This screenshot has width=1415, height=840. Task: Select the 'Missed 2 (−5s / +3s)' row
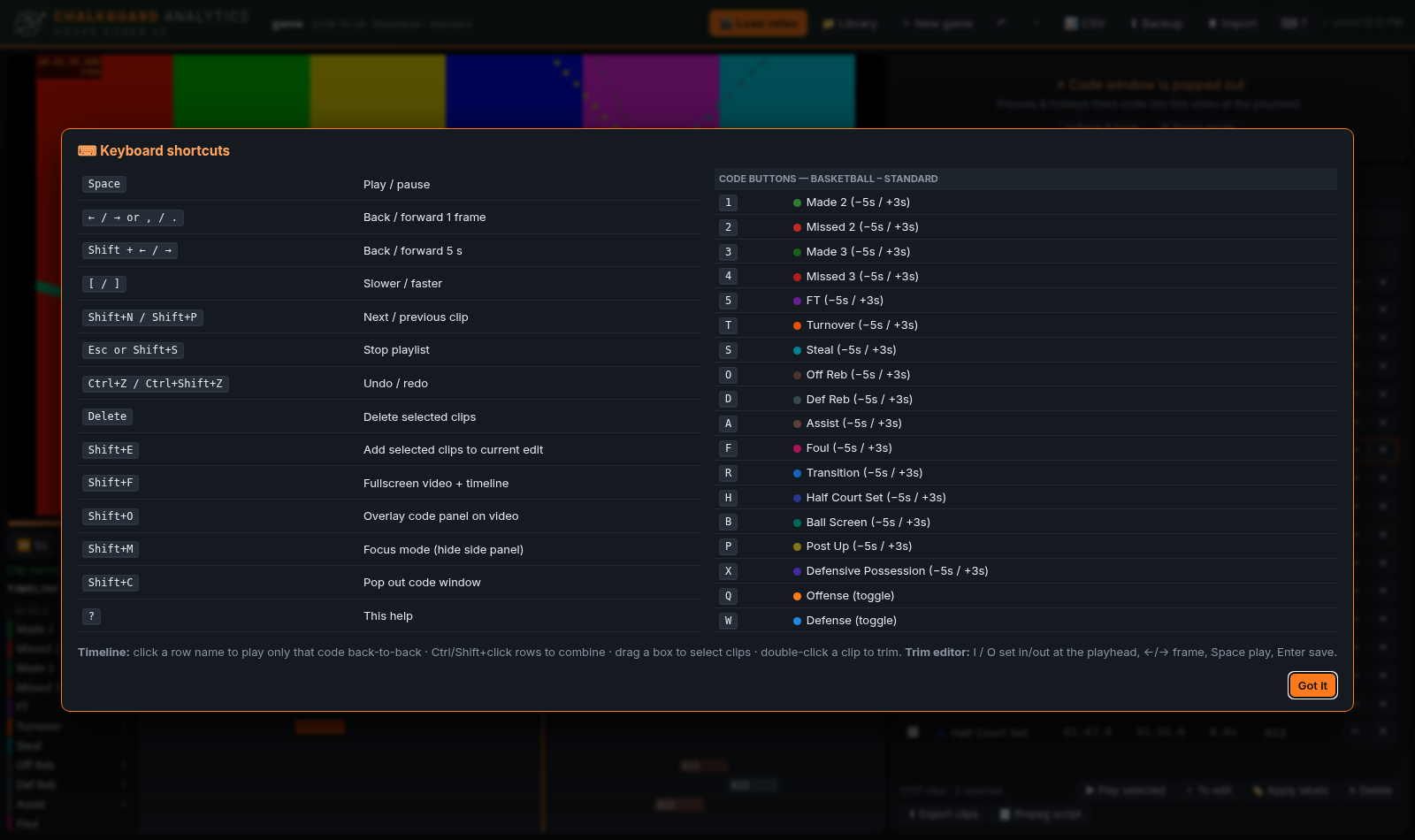(1026, 227)
